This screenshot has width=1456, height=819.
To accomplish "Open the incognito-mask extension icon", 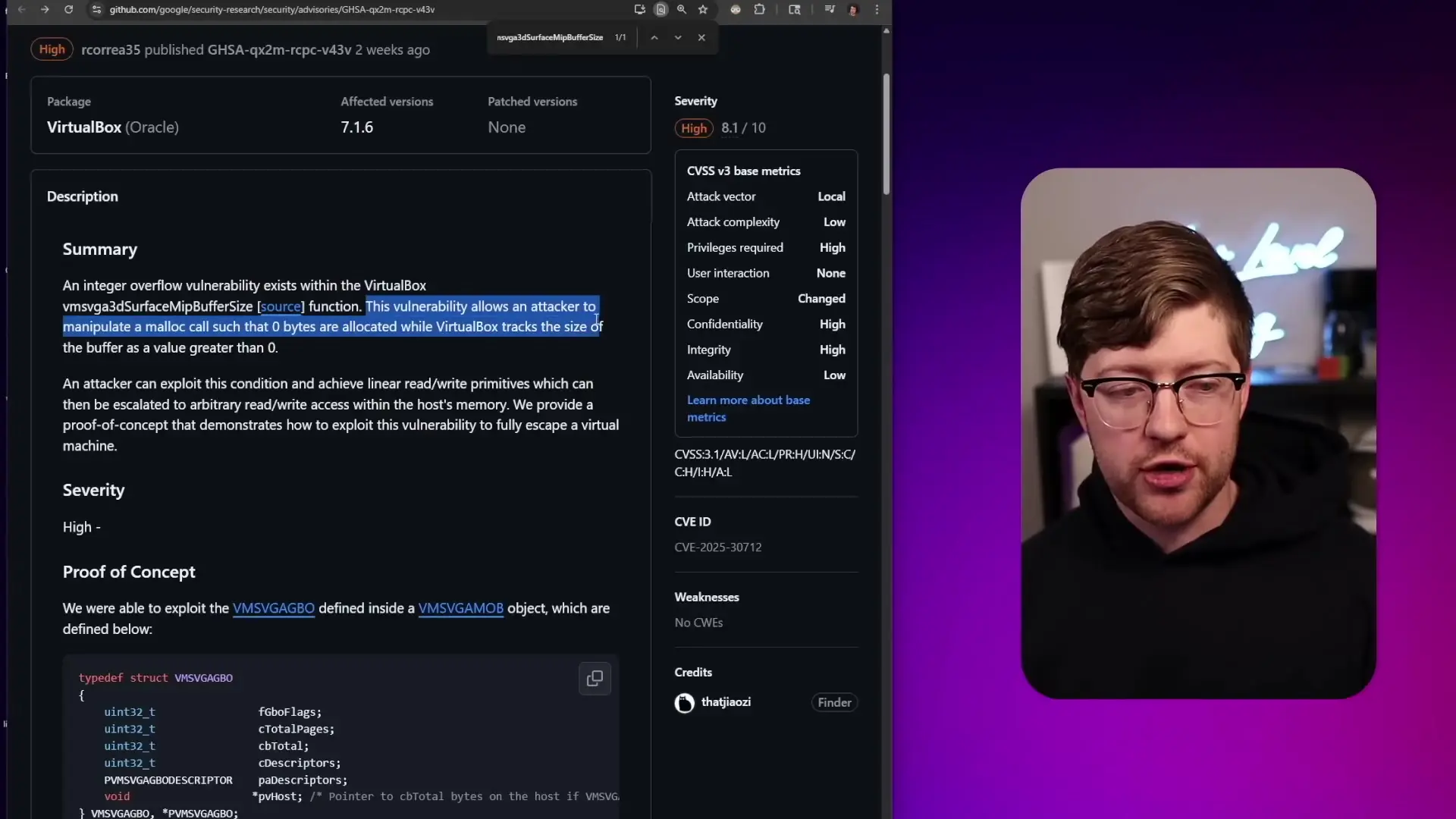I will tap(736, 9).
